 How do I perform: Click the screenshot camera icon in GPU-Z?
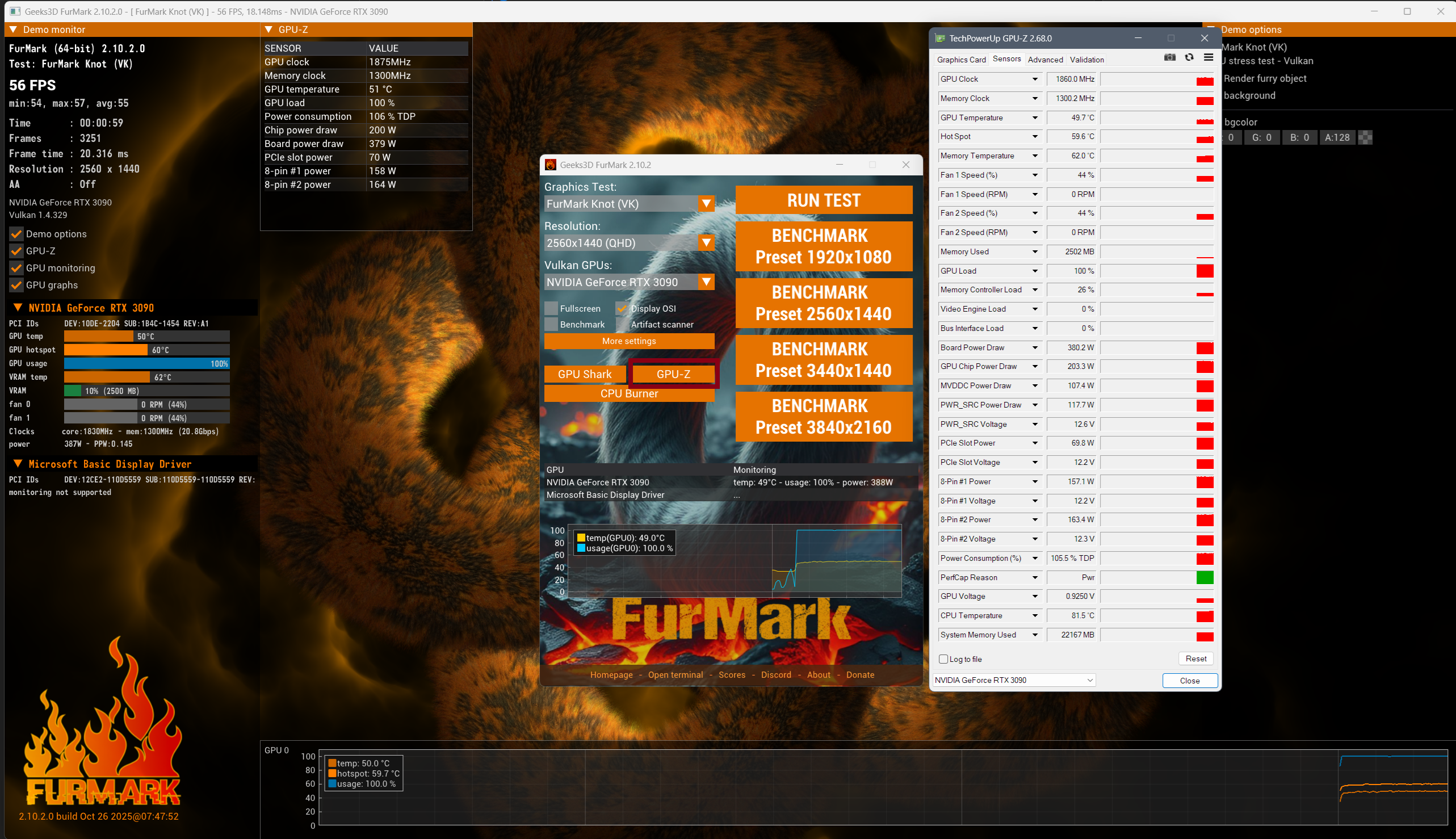click(1170, 58)
